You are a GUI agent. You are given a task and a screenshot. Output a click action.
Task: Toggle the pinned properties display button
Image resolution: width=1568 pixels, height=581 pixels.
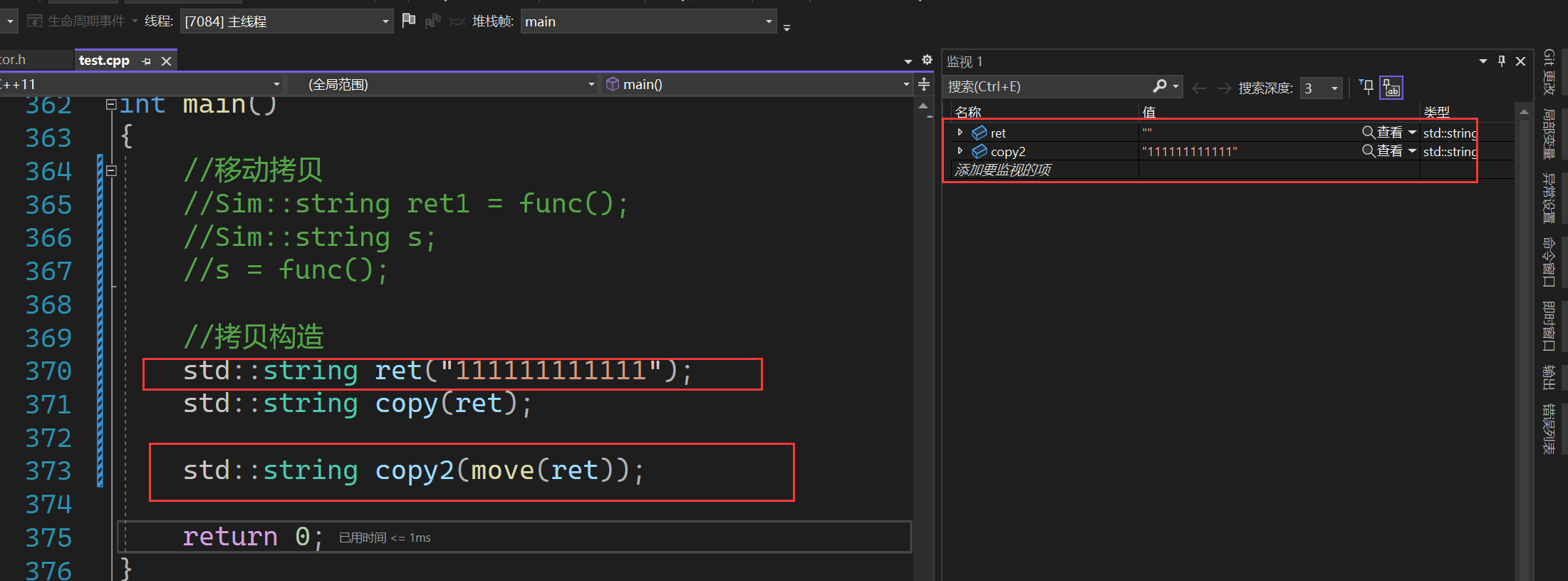click(1391, 87)
